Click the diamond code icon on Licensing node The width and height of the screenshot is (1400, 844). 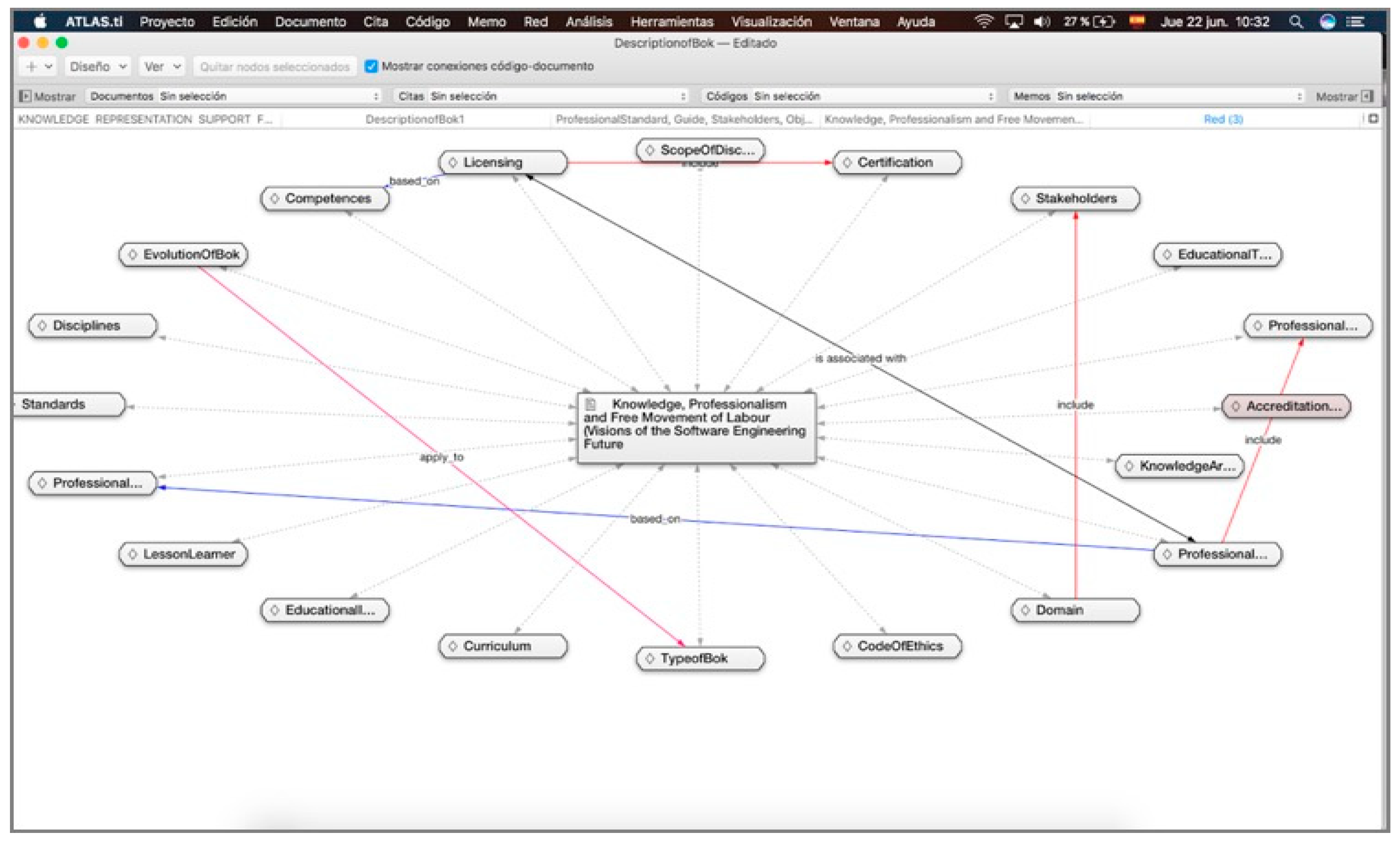pyautogui.click(x=453, y=162)
